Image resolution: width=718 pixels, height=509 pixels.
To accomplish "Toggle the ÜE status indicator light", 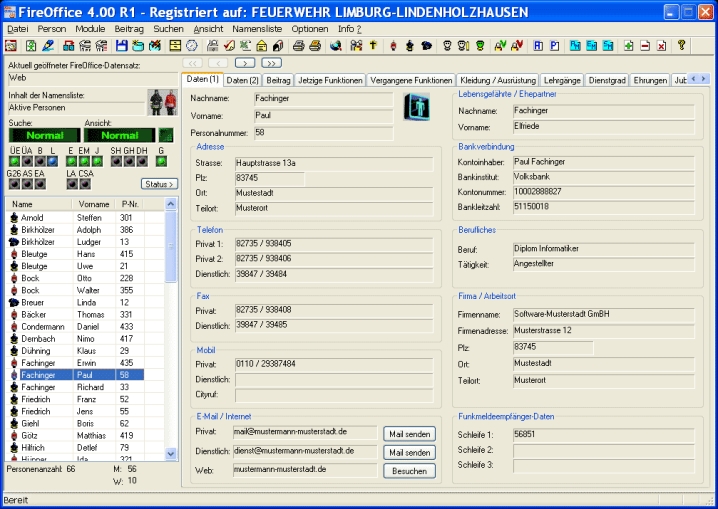I will (13, 160).
